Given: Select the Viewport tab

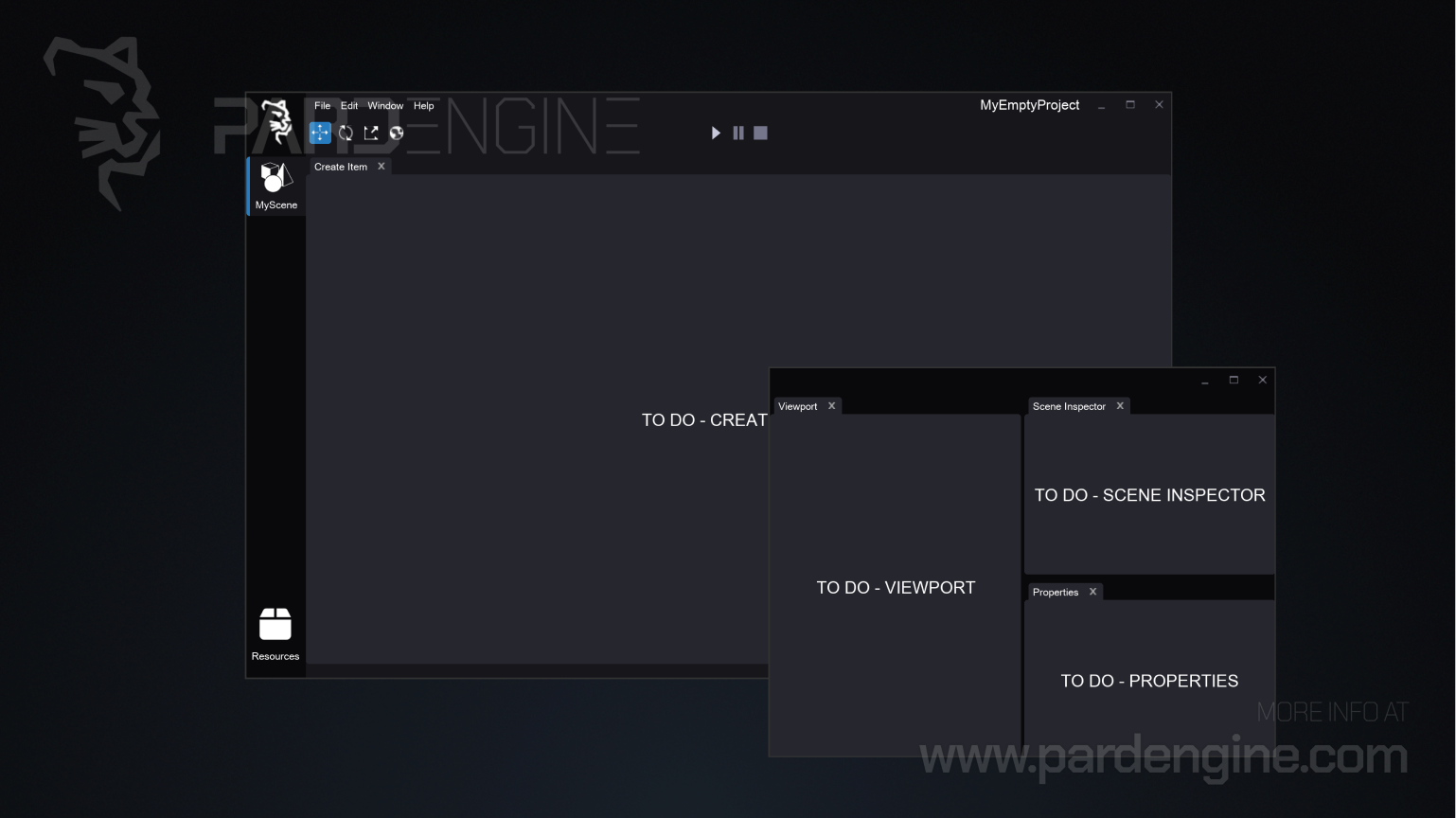Looking at the screenshot, I should tap(797, 406).
